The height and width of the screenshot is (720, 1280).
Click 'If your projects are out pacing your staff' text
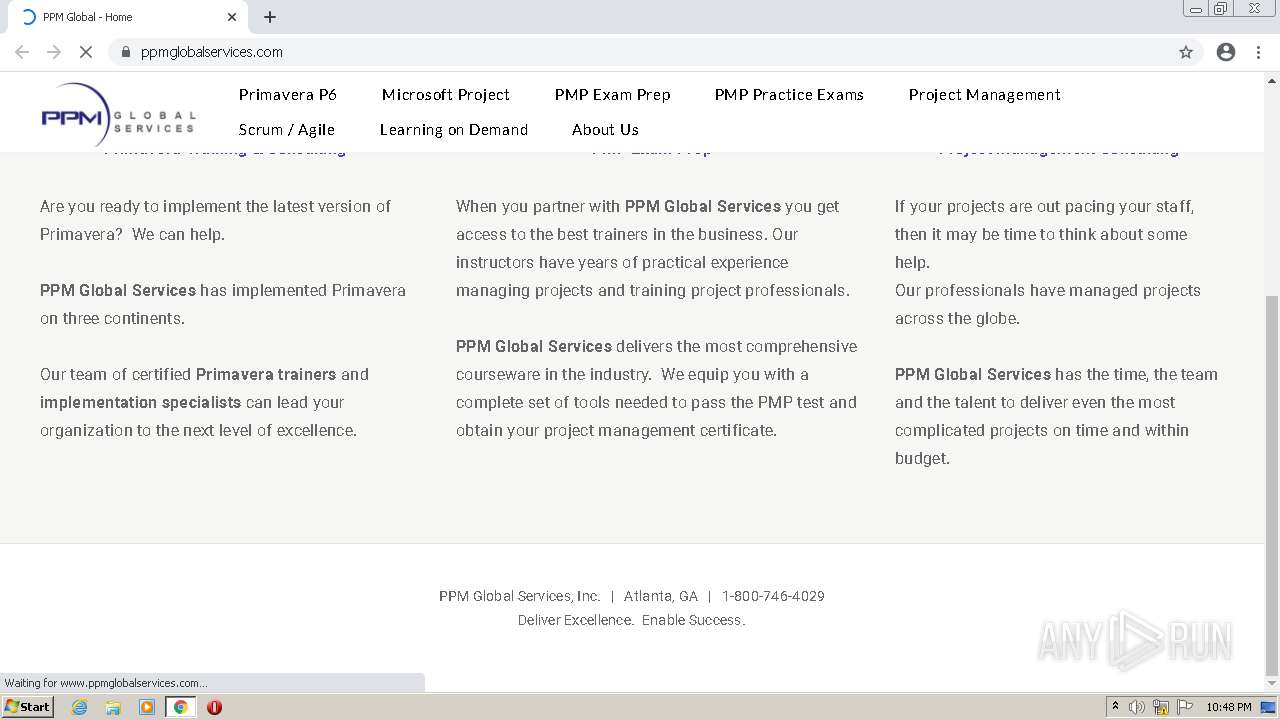click(x=1044, y=206)
